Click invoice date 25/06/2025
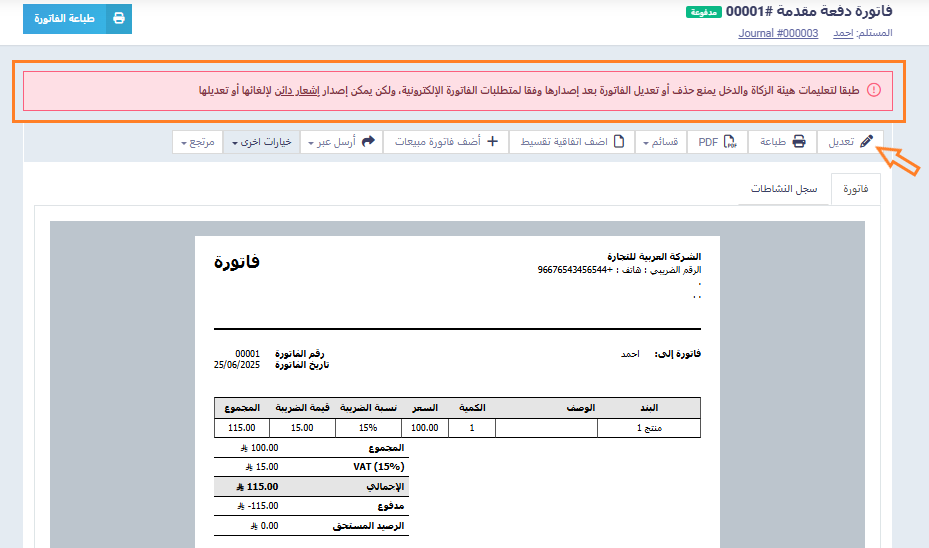The height and width of the screenshot is (548, 929). [x=237, y=365]
